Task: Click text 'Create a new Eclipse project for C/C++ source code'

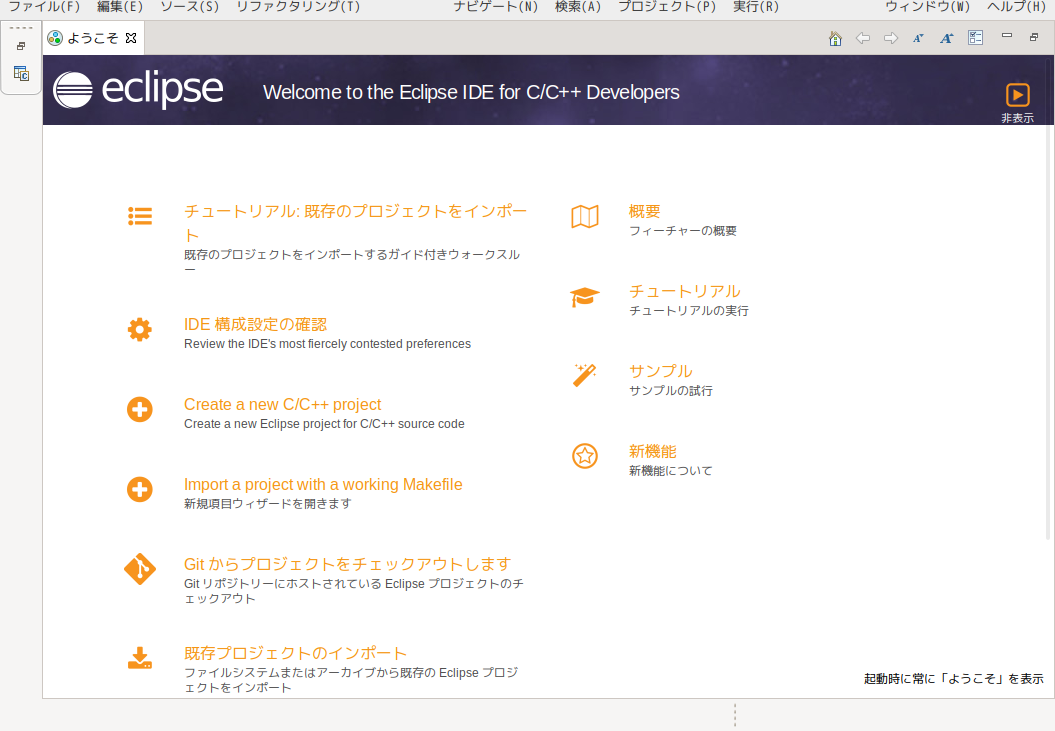Action: pos(324,424)
